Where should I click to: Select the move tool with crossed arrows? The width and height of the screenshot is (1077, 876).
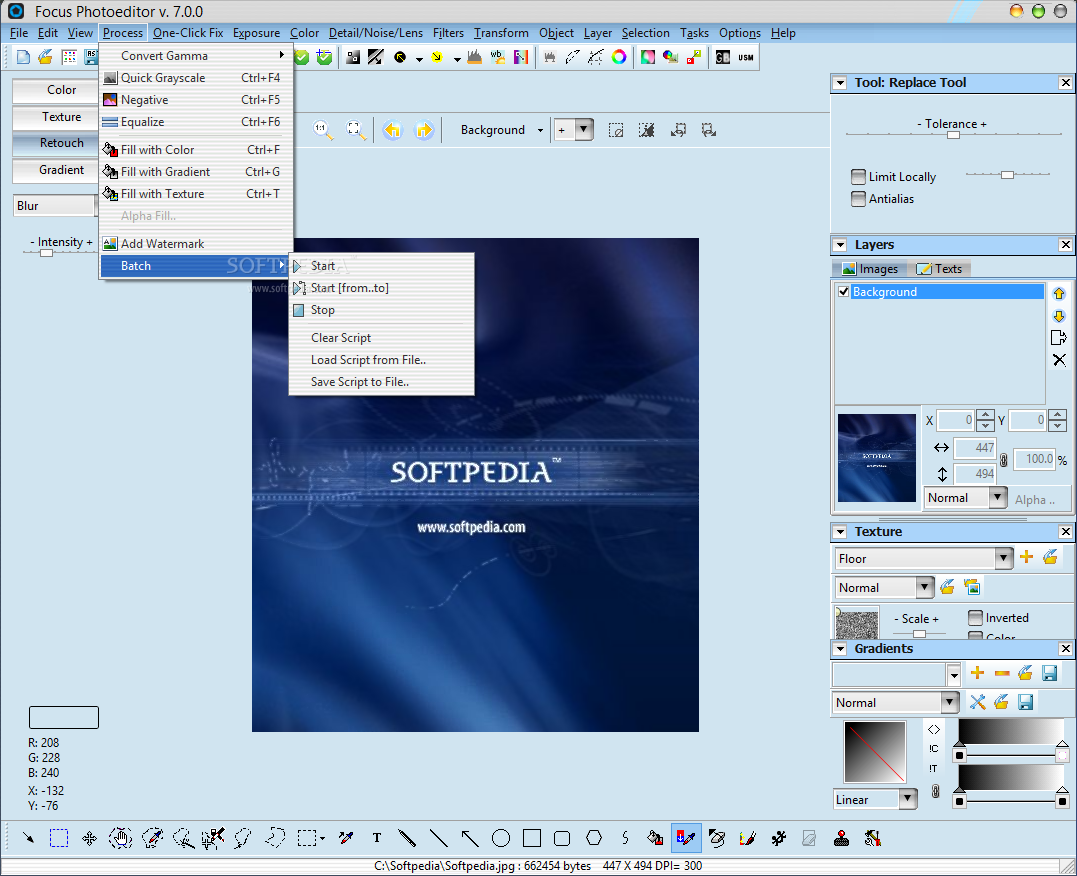[89, 838]
